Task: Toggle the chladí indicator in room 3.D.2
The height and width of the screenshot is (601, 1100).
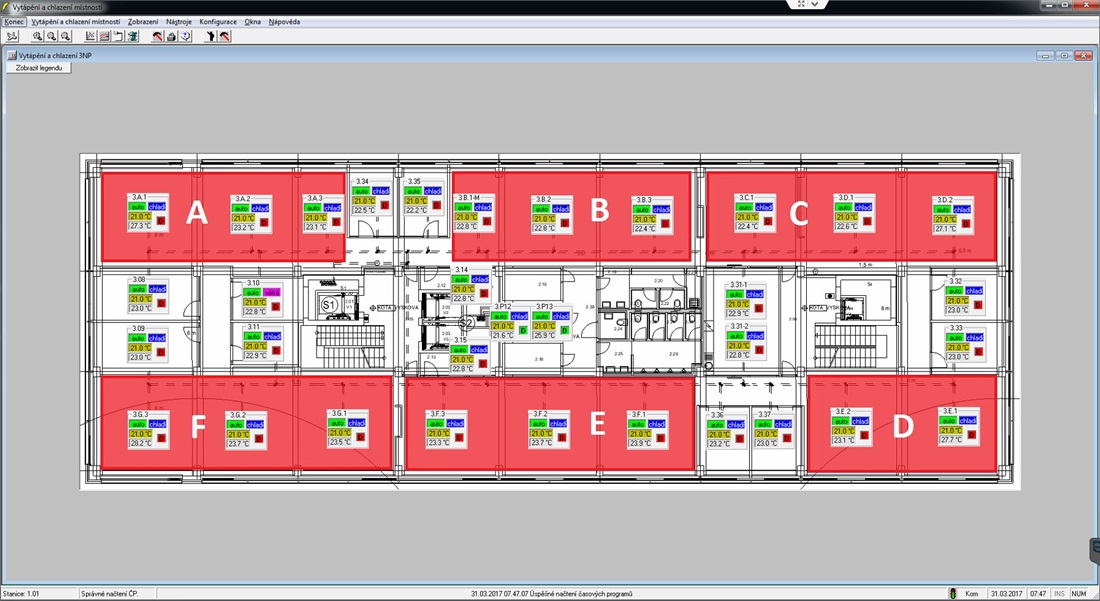Action: 960,209
